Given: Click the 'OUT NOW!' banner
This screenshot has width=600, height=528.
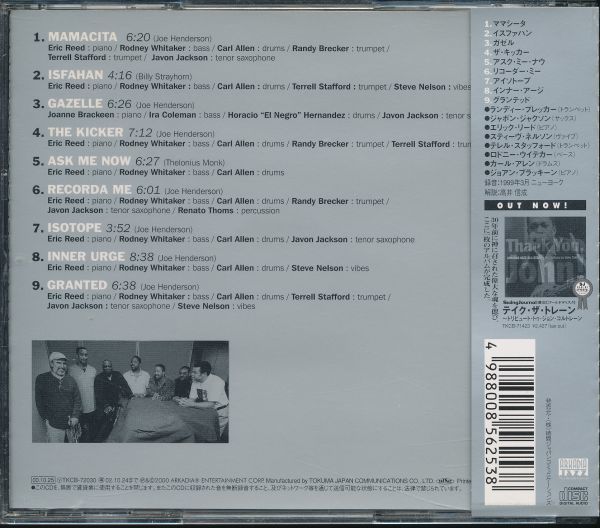Looking at the screenshot, I should [535, 205].
